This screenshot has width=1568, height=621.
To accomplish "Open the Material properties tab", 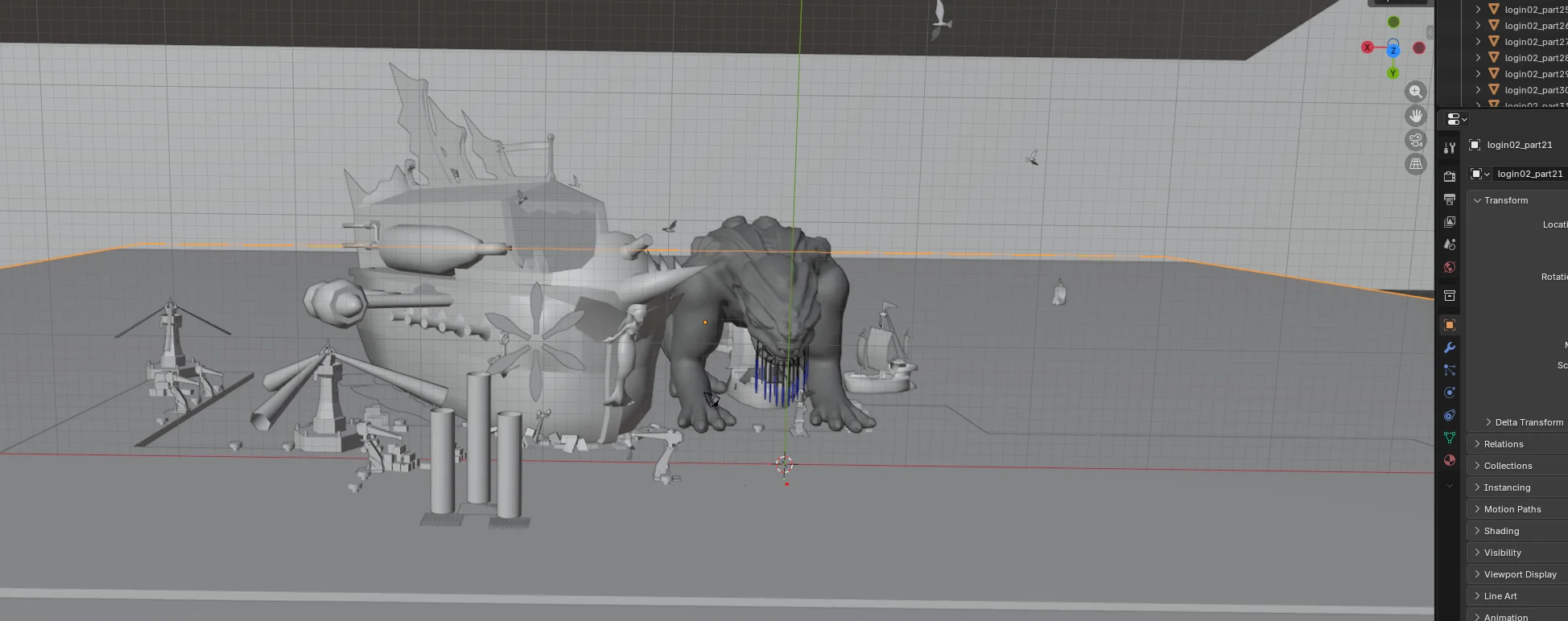I will coord(1450,460).
